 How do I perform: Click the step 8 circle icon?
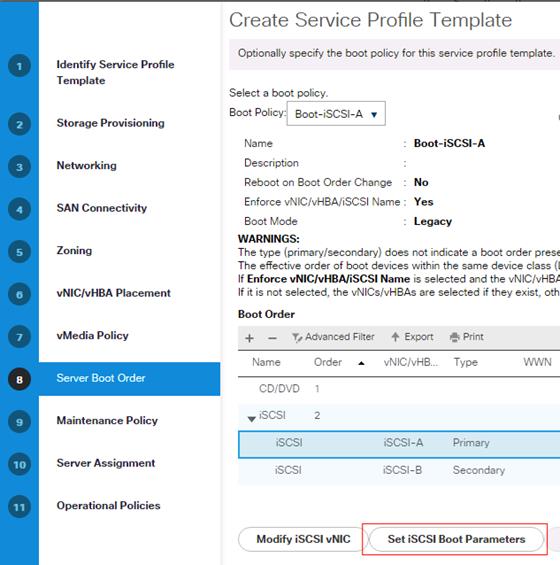click(19, 379)
